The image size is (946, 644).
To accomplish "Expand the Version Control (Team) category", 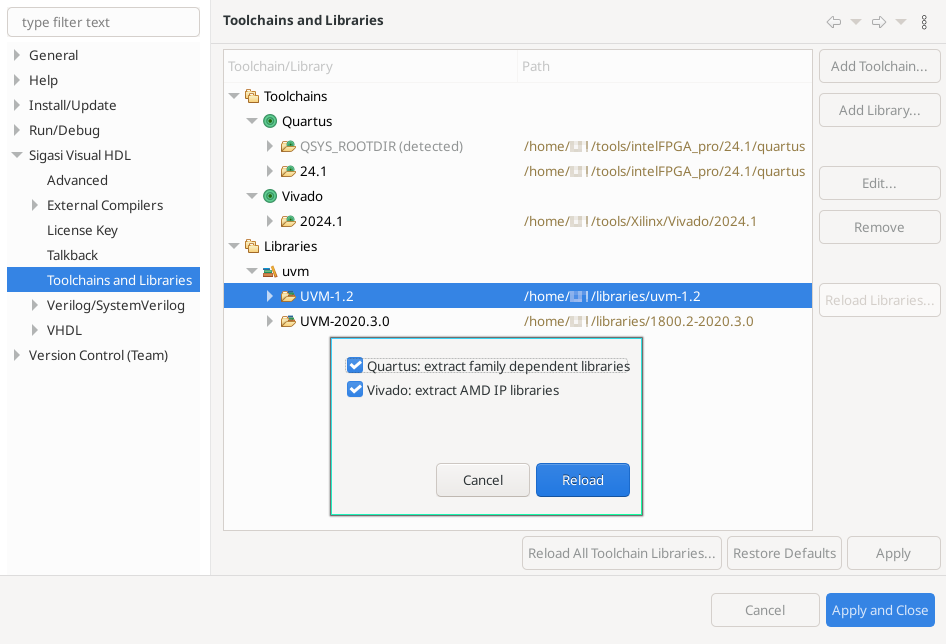I will 17,355.
